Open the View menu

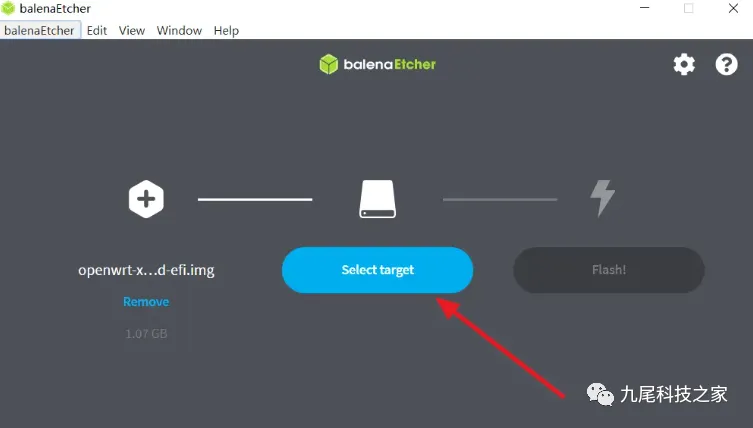[132, 31]
